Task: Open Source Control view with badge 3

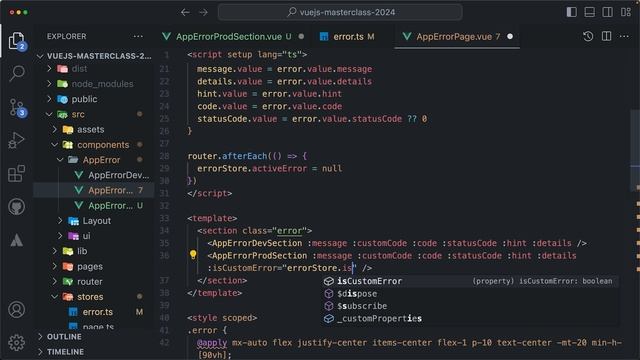Action: click(x=17, y=108)
